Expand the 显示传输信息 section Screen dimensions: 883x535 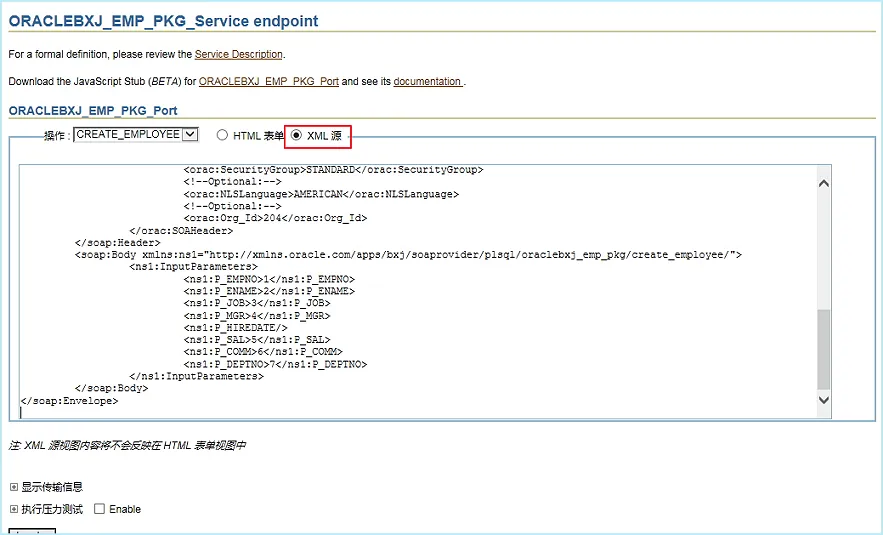14,487
